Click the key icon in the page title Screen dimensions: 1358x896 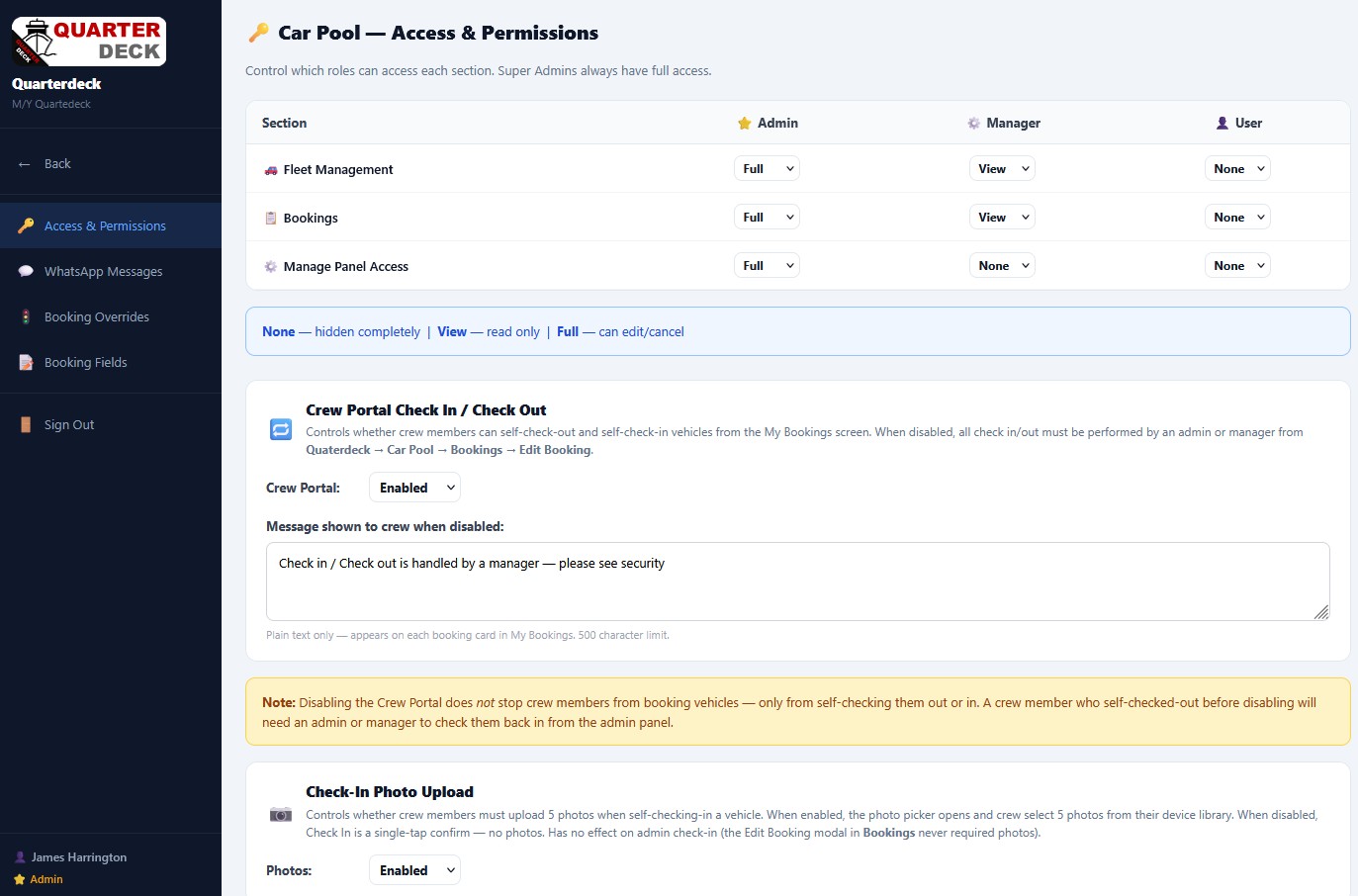point(258,33)
